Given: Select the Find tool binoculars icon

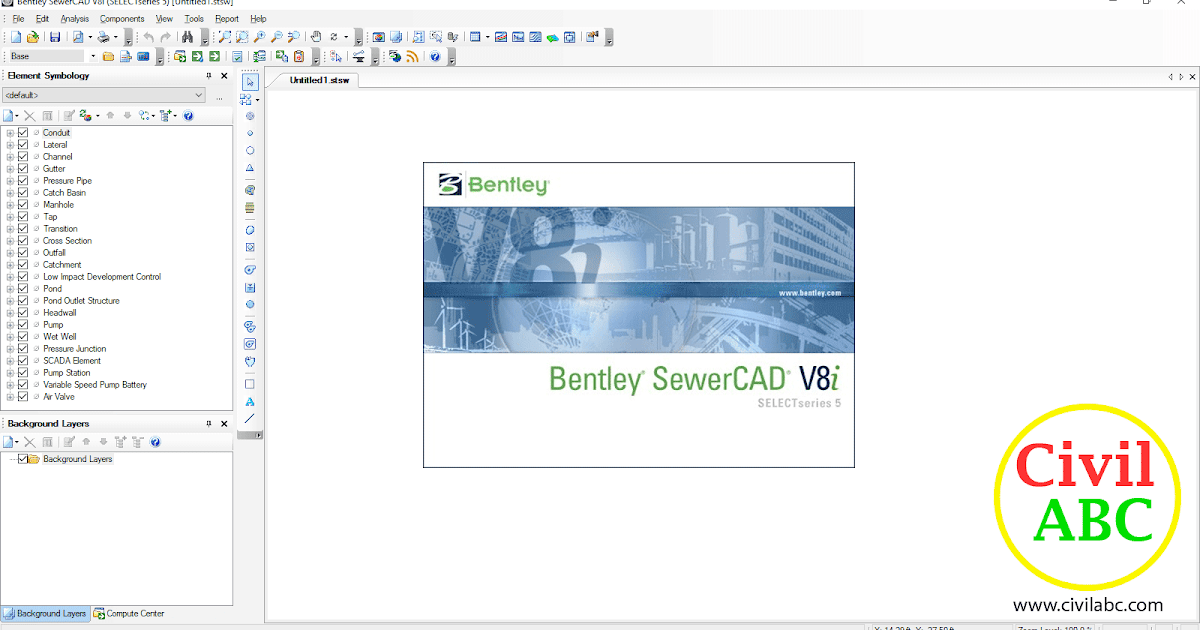Looking at the screenshot, I should coord(188,36).
